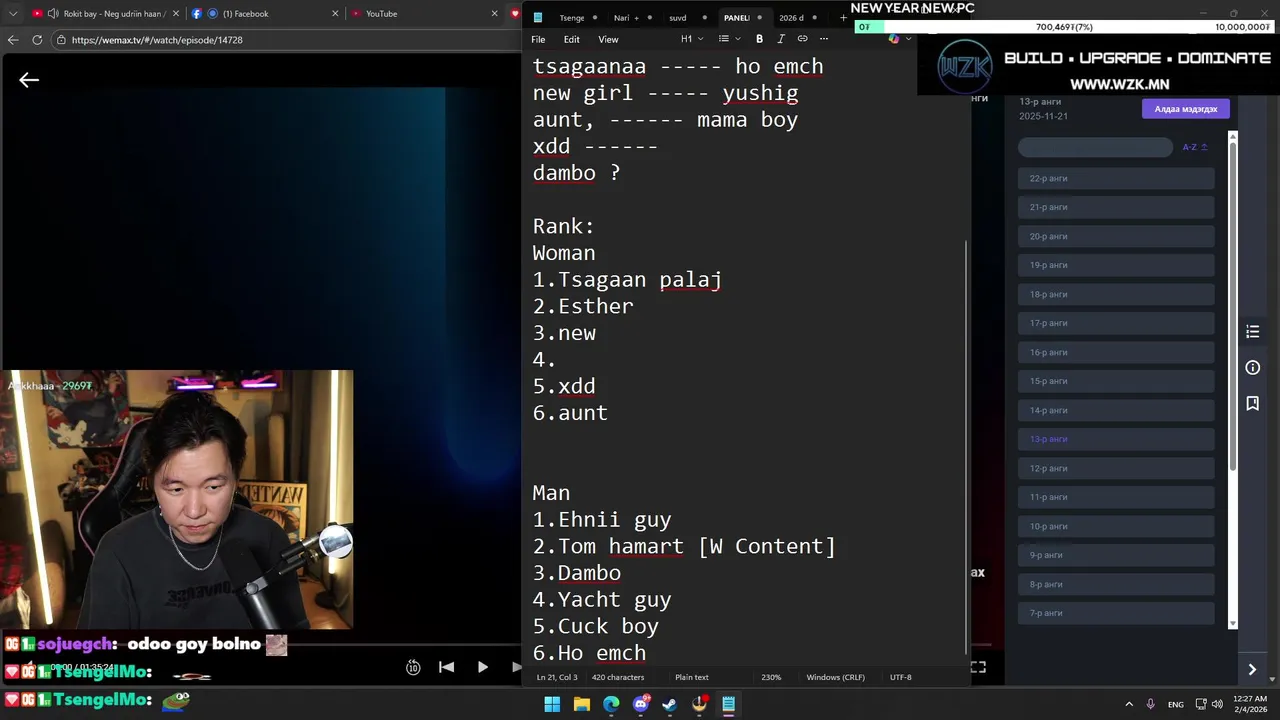
Task: Select episode 7-р анги
Action: click(1116, 613)
